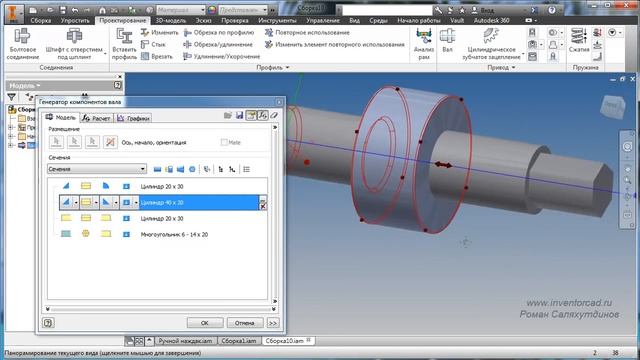640x360 pixels.
Task: Click the help question mark in title bar
Action: coord(552,10)
